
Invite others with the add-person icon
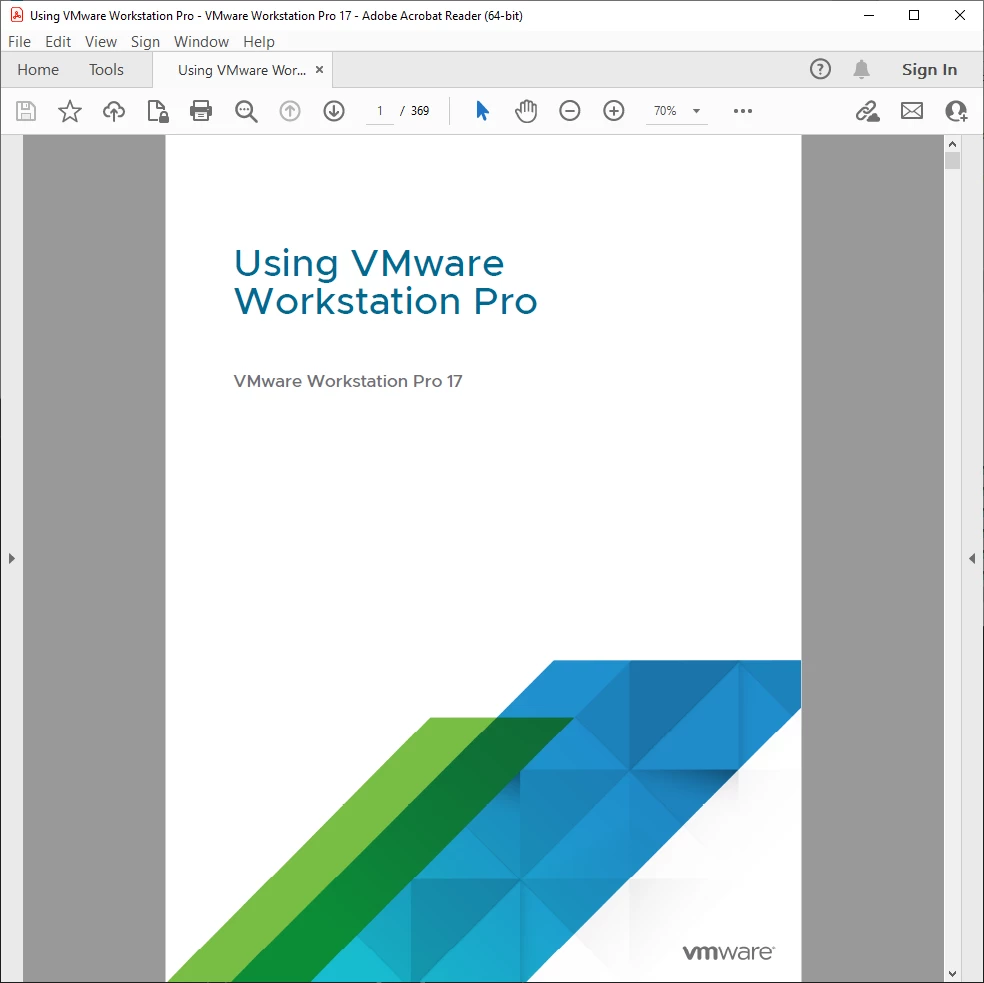(956, 111)
